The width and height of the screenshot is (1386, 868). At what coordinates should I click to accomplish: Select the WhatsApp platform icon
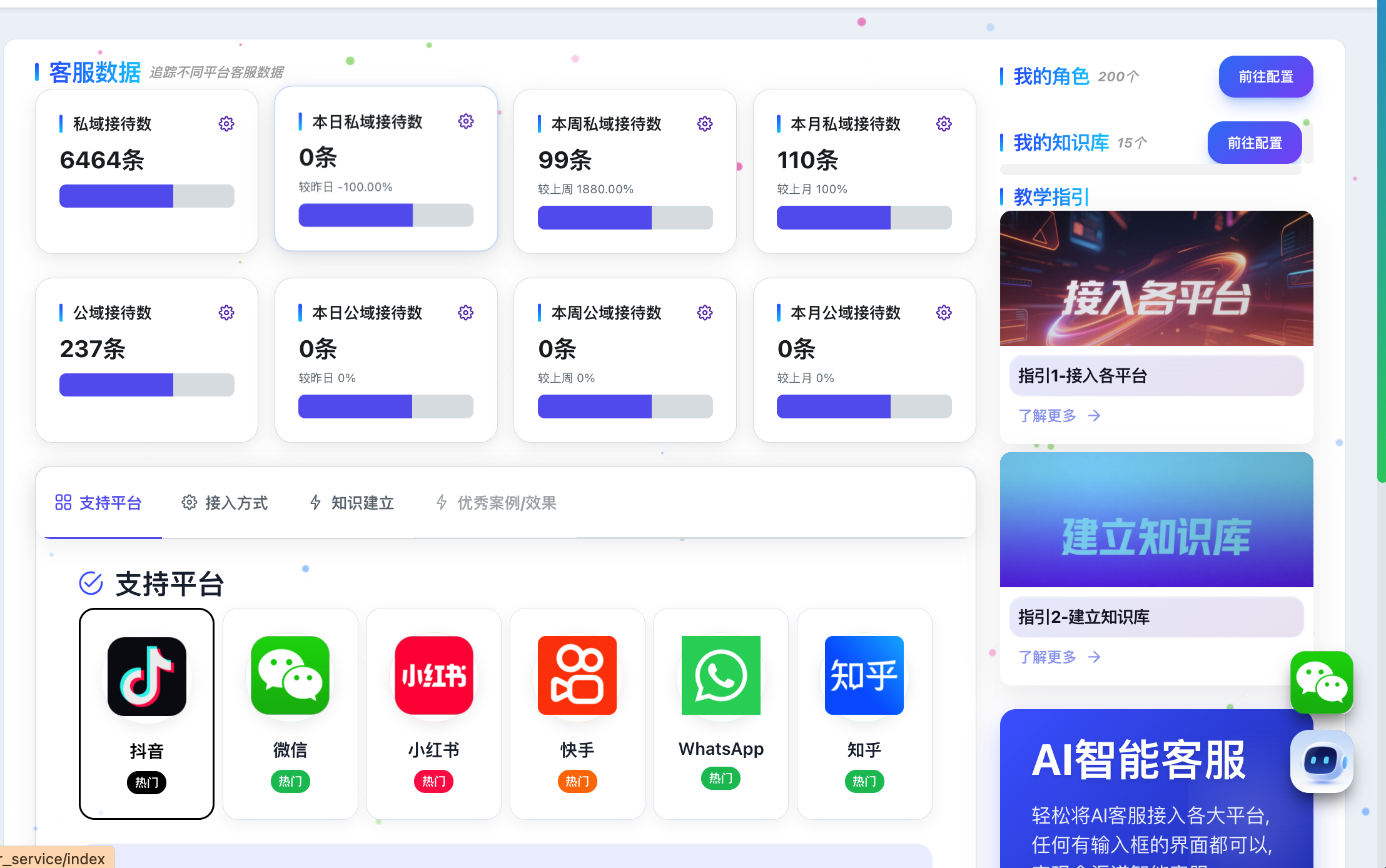[x=721, y=676]
